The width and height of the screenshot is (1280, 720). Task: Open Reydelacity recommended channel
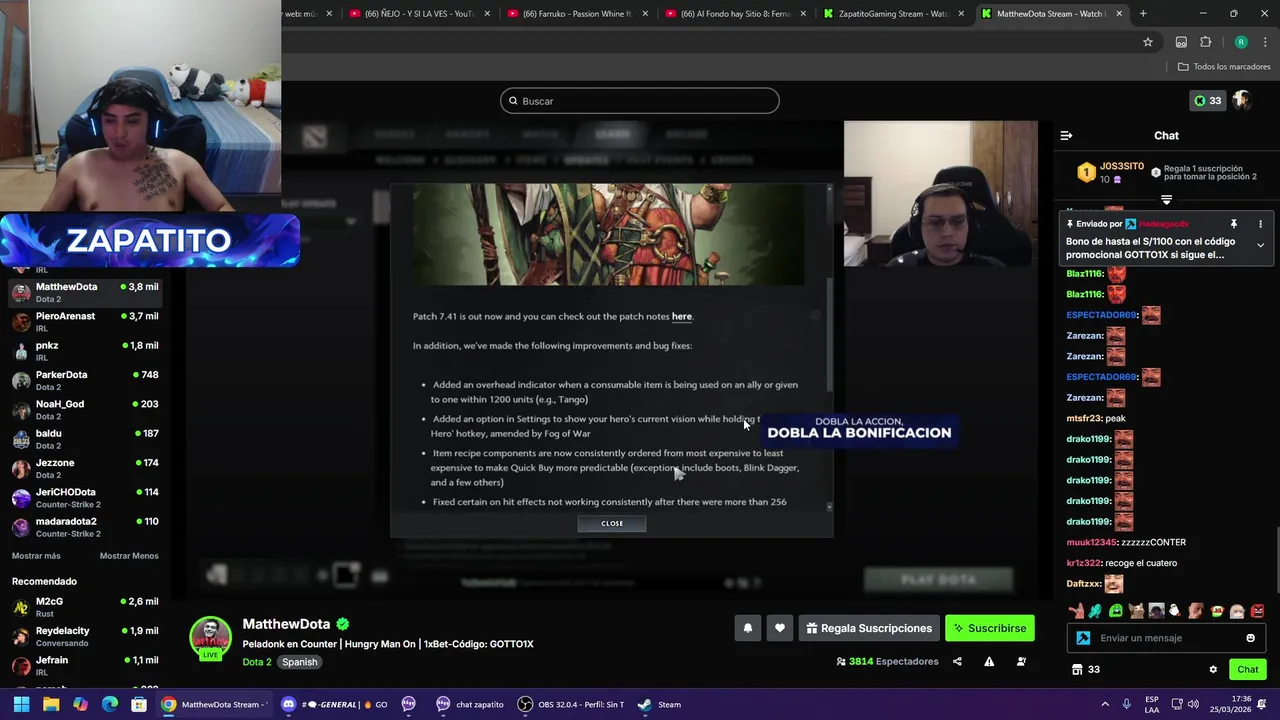click(85, 637)
